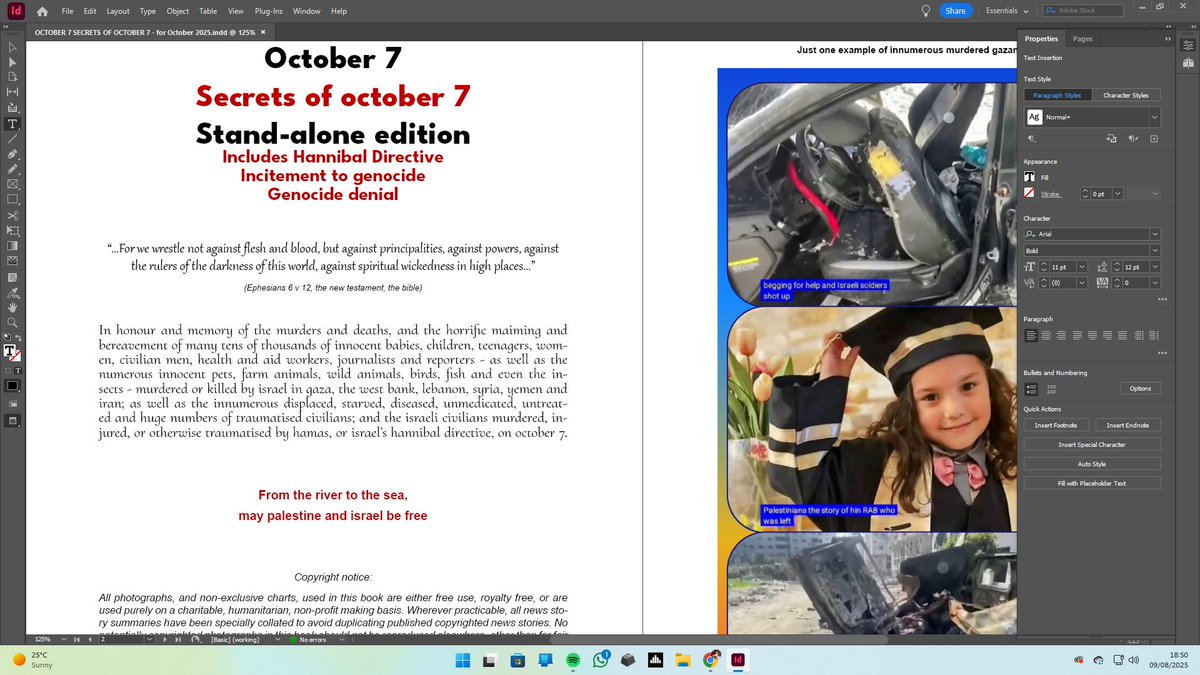Open the lightbulb Discover help icon

click(926, 10)
